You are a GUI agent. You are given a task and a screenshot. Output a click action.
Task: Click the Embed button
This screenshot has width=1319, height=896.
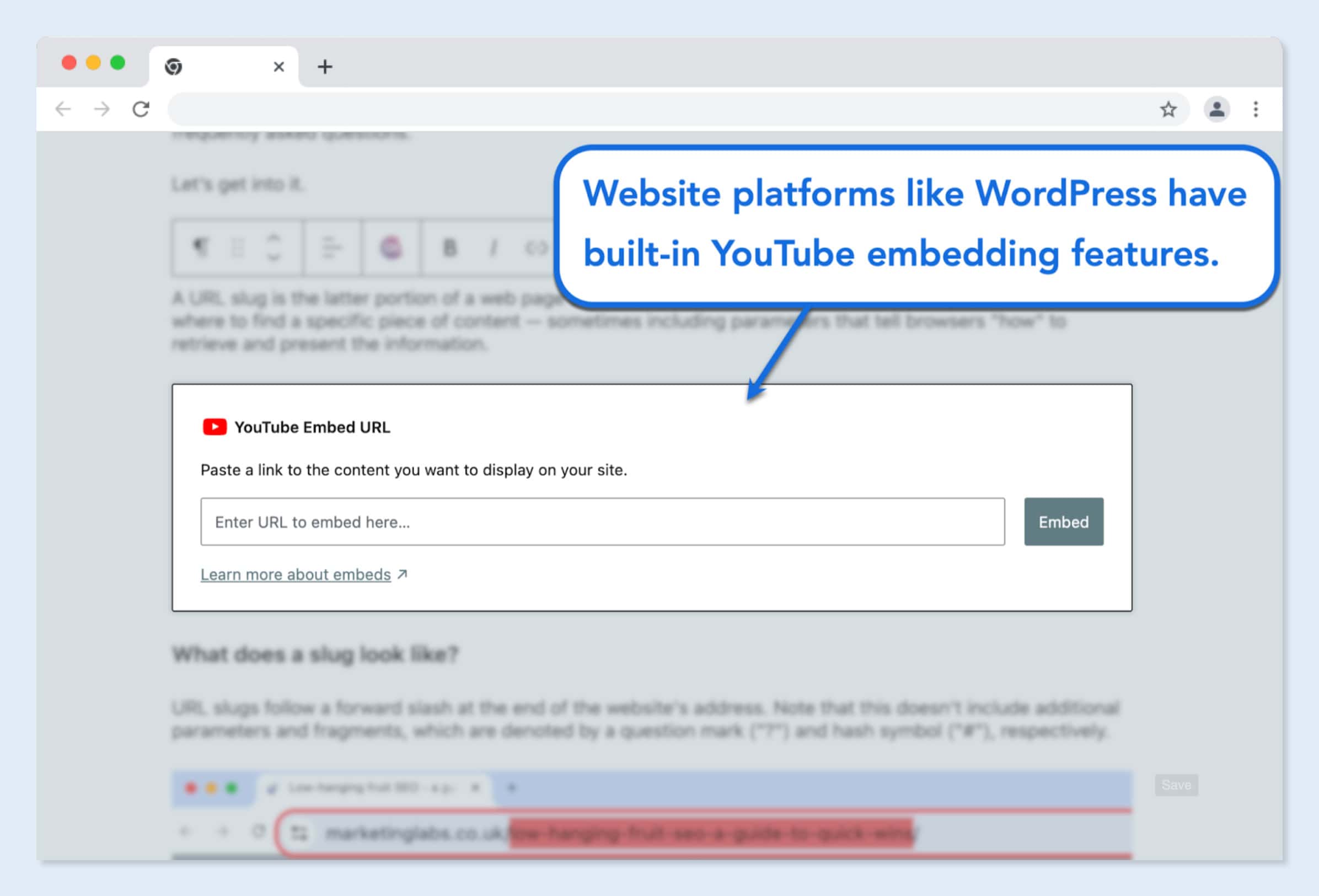[x=1064, y=522]
